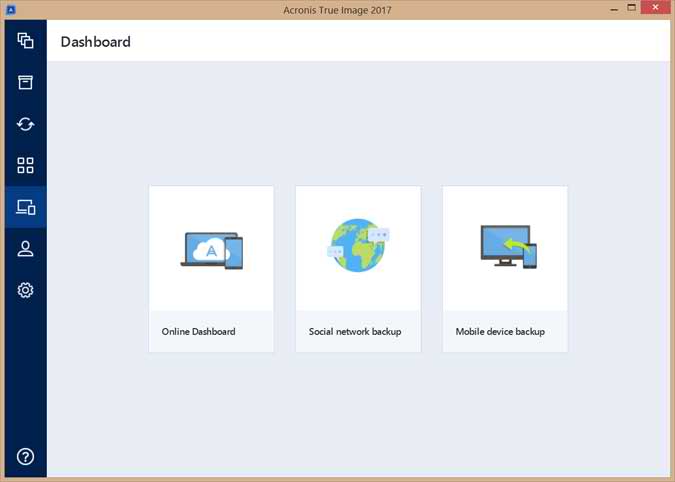Click the Mobile device backup monitor image
Image resolution: width=675 pixels, height=482 pixels.
pyautogui.click(x=508, y=247)
